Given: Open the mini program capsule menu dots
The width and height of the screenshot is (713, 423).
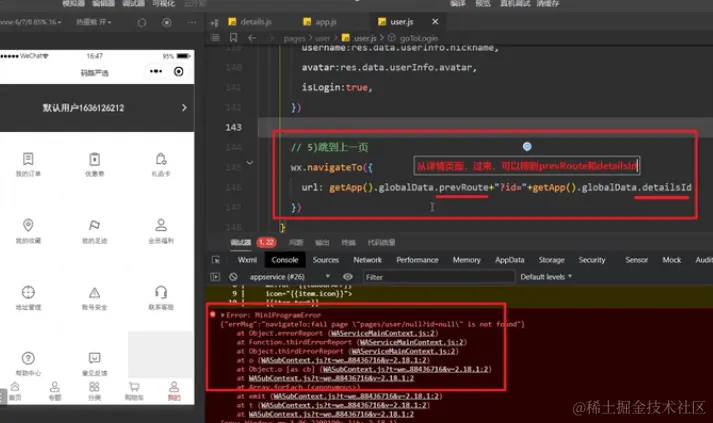Looking at the screenshot, I should [x=156, y=71].
